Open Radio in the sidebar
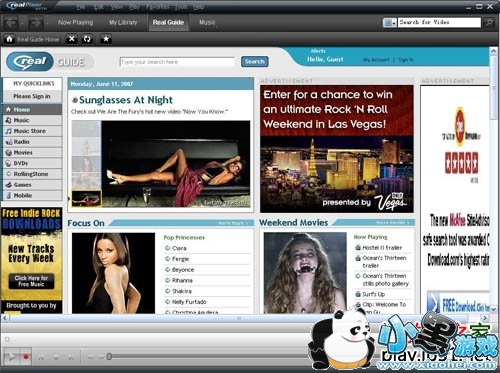The height and width of the screenshot is (373, 500). (x=32, y=142)
